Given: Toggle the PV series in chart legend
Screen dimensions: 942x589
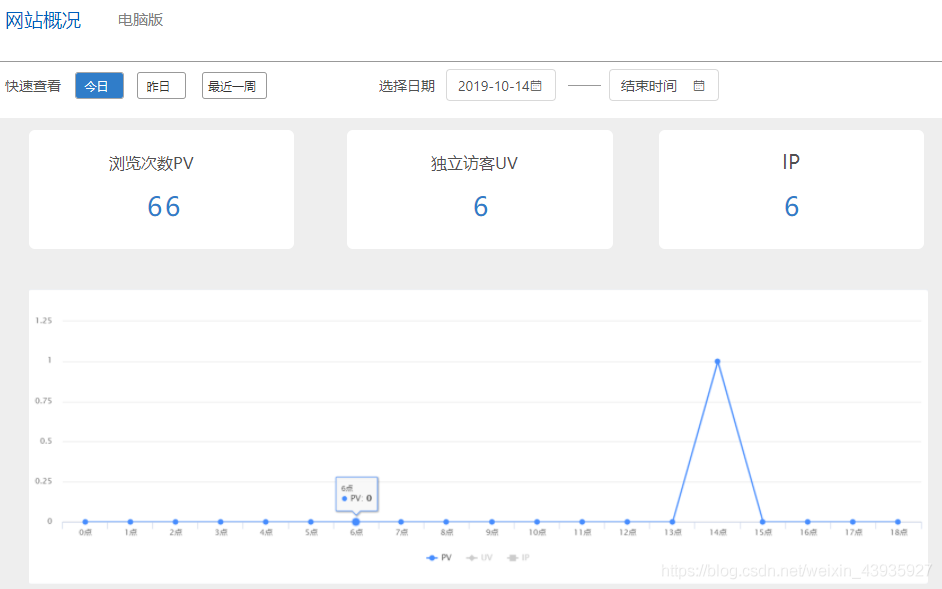Looking at the screenshot, I should [438, 557].
